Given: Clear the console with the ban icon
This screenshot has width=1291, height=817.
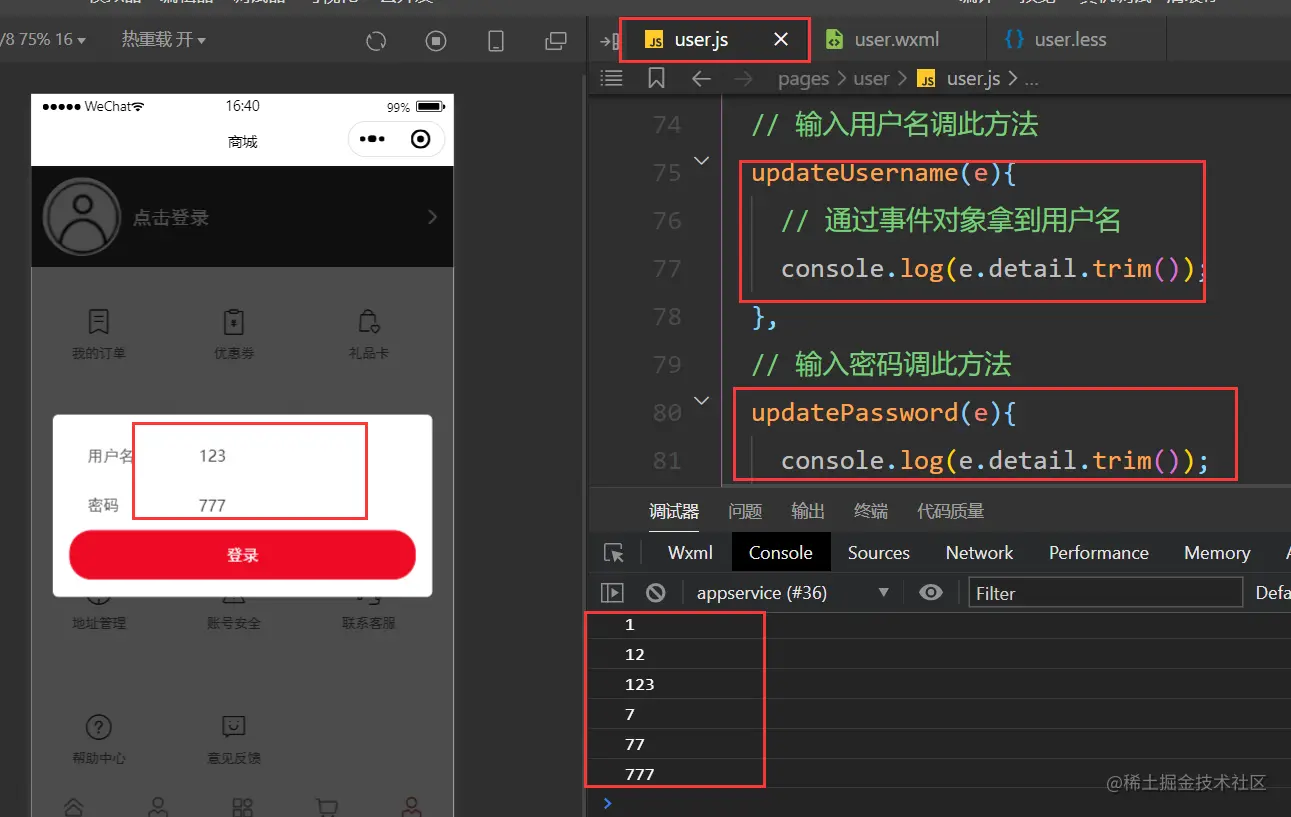Looking at the screenshot, I should pos(656,593).
